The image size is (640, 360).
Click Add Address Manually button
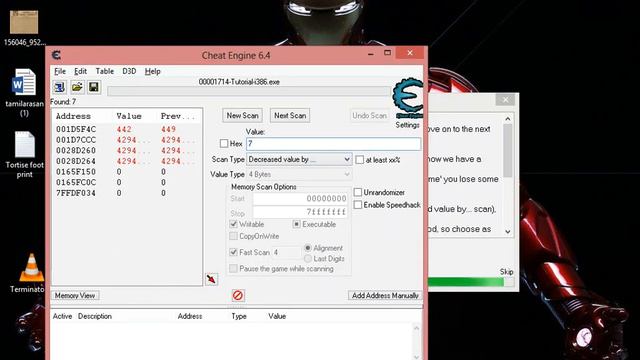tap(385, 295)
